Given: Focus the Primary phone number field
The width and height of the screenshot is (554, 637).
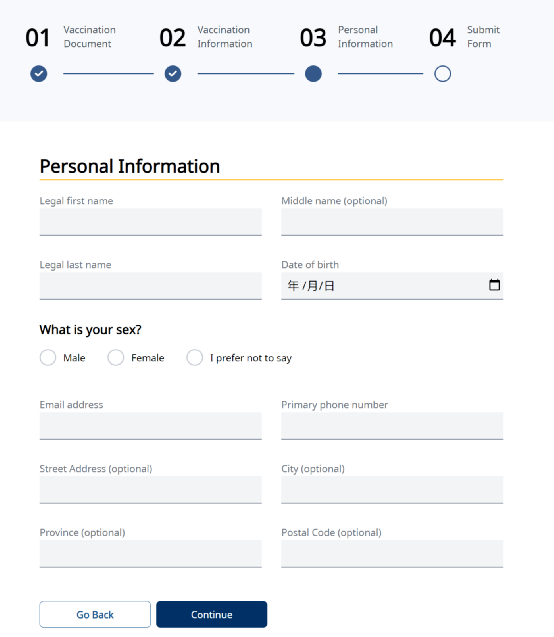Looking at the screenshot, I should (x=392, y=426).
